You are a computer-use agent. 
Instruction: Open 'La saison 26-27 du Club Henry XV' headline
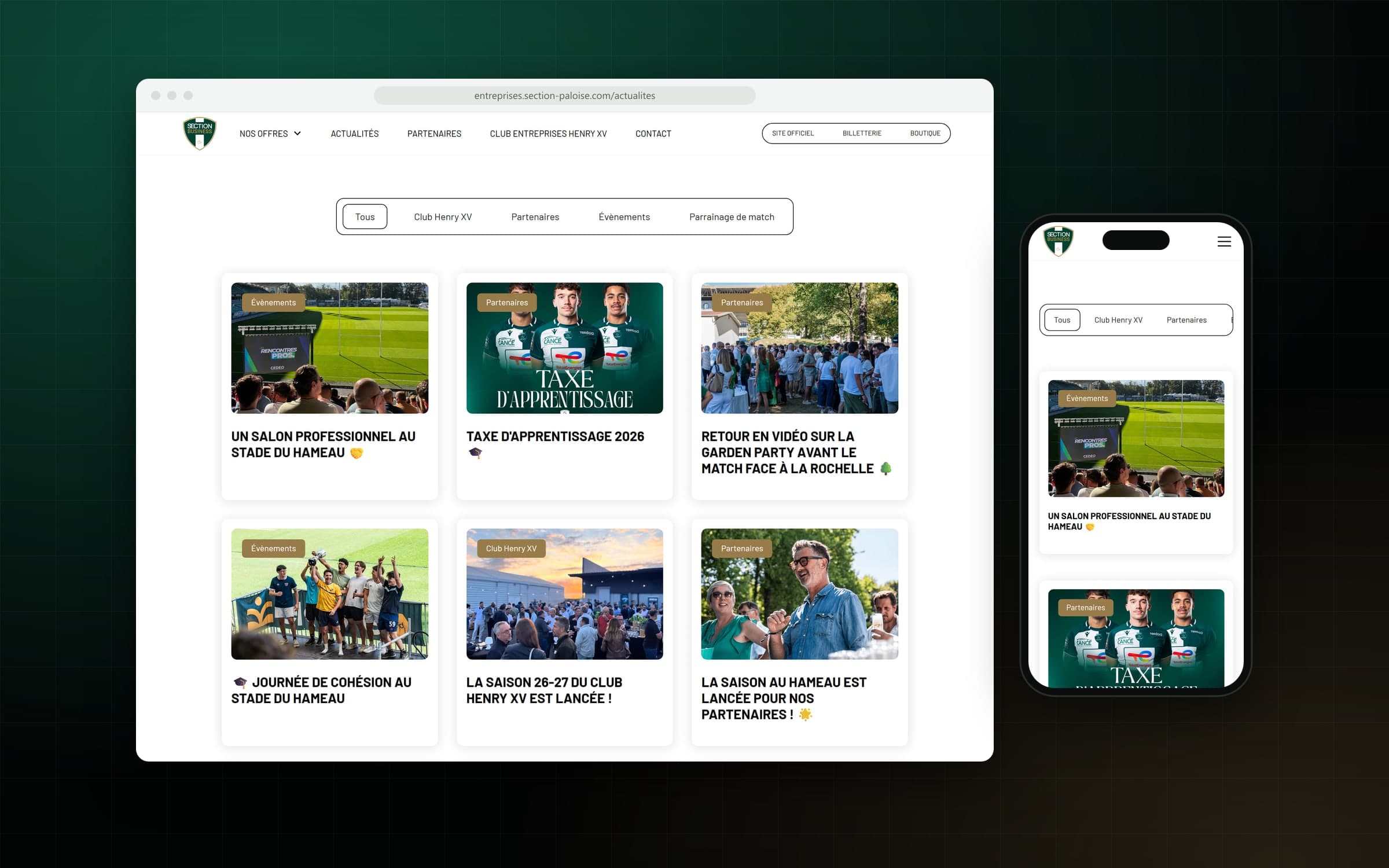click(544, 690)
